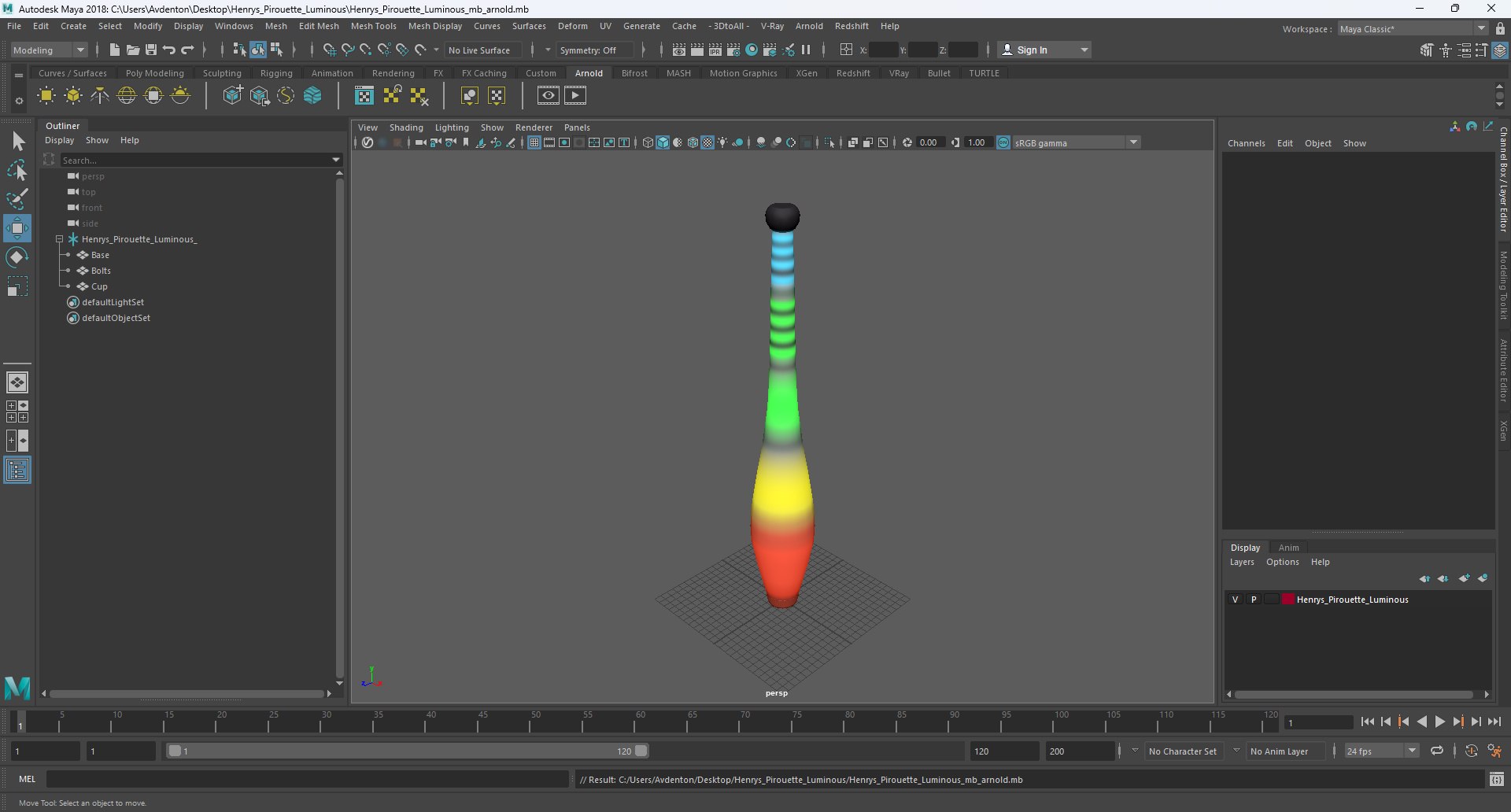1511x812 pixels.
Task: Toggle textured display checker icon in viewport
Action: [x=707, y=142]
